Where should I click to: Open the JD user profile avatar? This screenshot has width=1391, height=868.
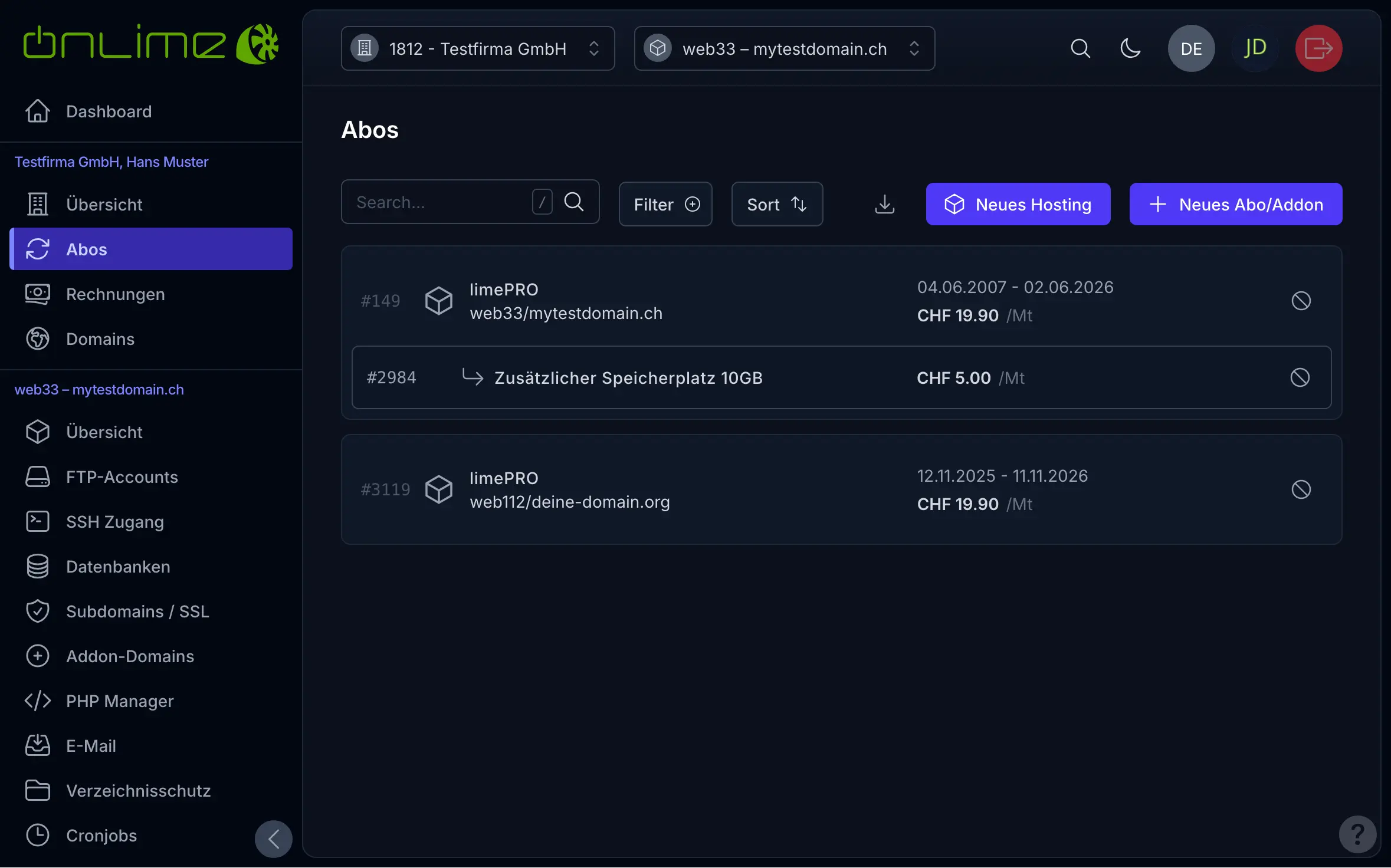1255,48
